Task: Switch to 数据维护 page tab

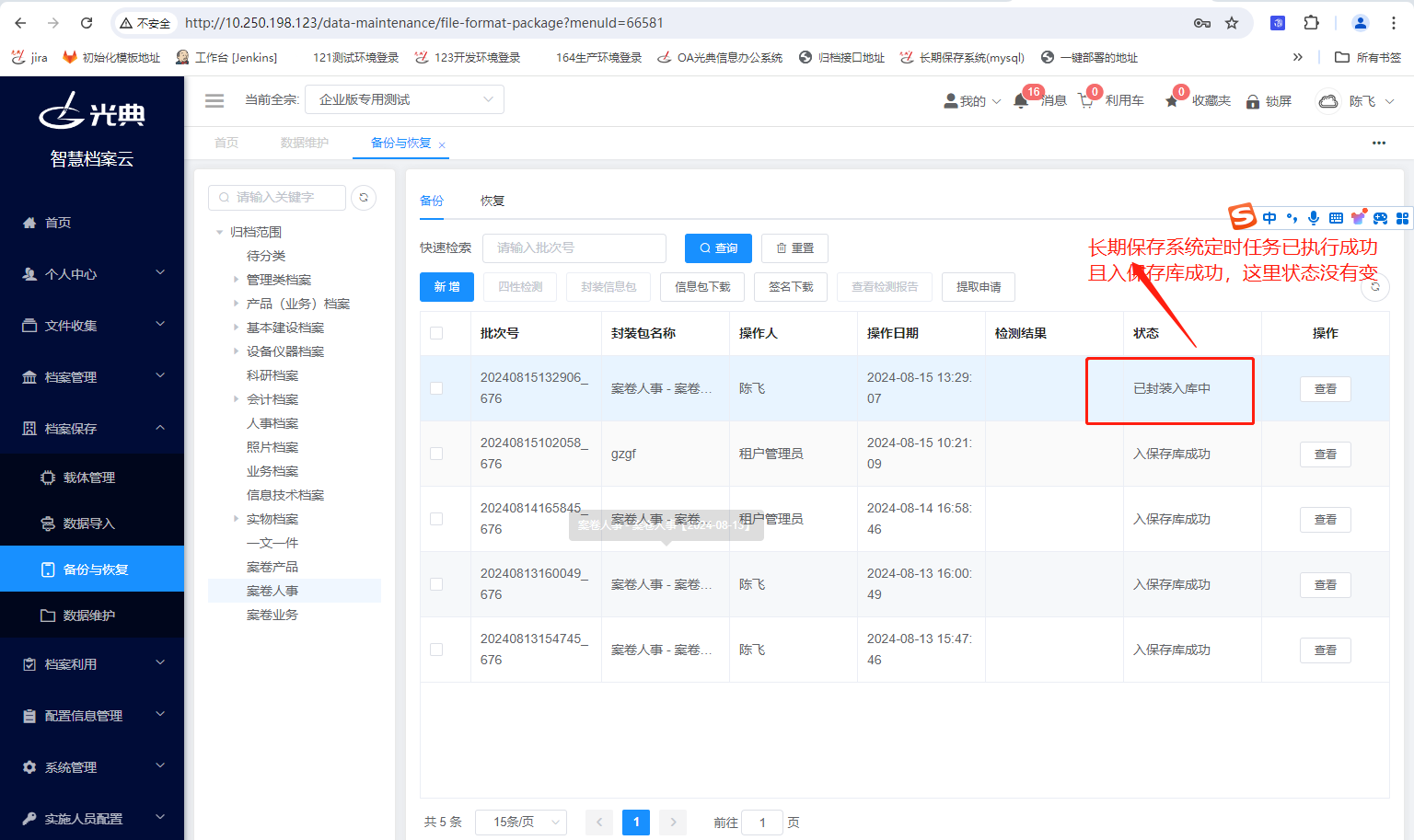Action: point(305,143)
